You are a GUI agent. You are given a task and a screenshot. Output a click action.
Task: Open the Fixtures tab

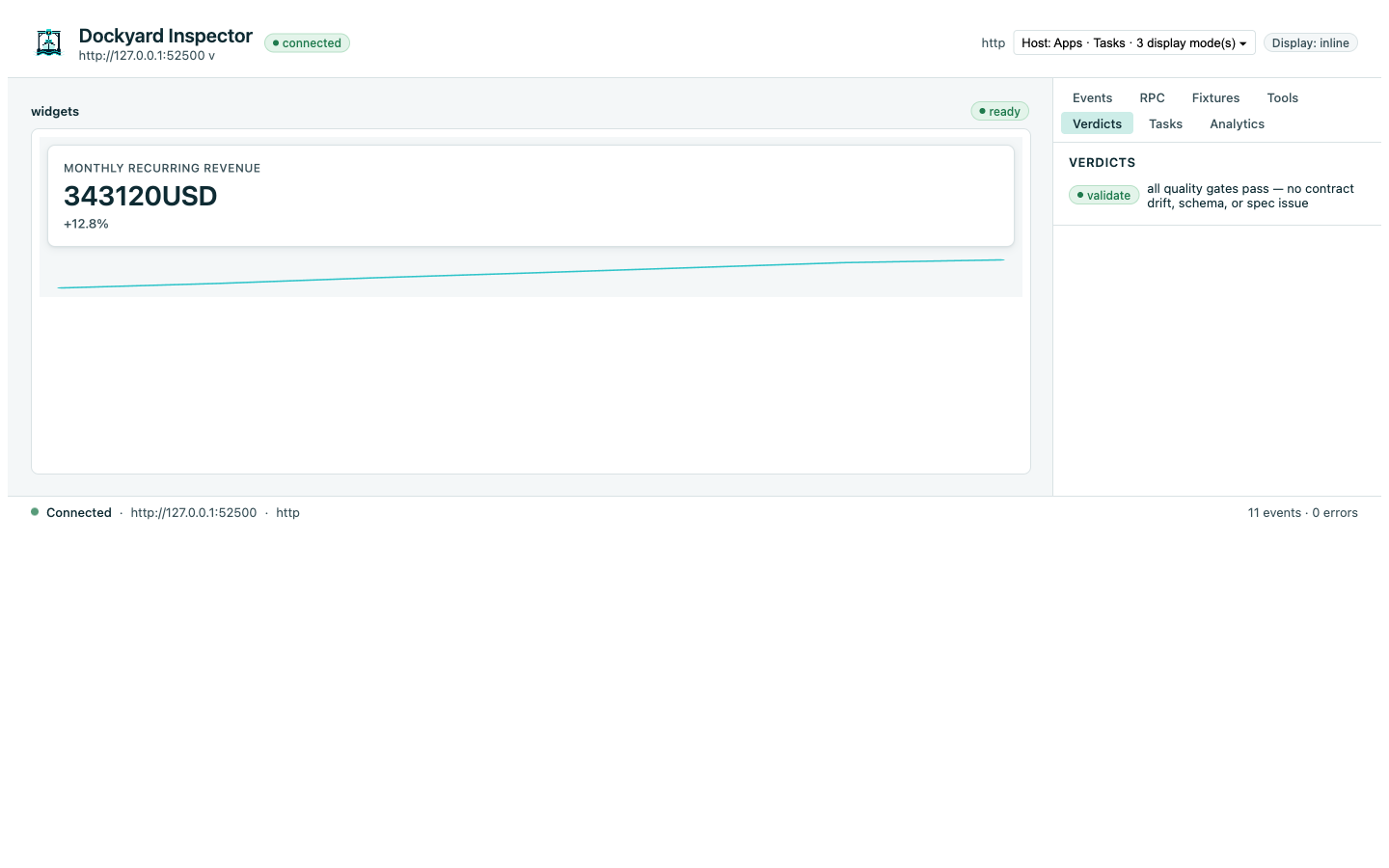pyautogui.click(x=1215, y=97)
